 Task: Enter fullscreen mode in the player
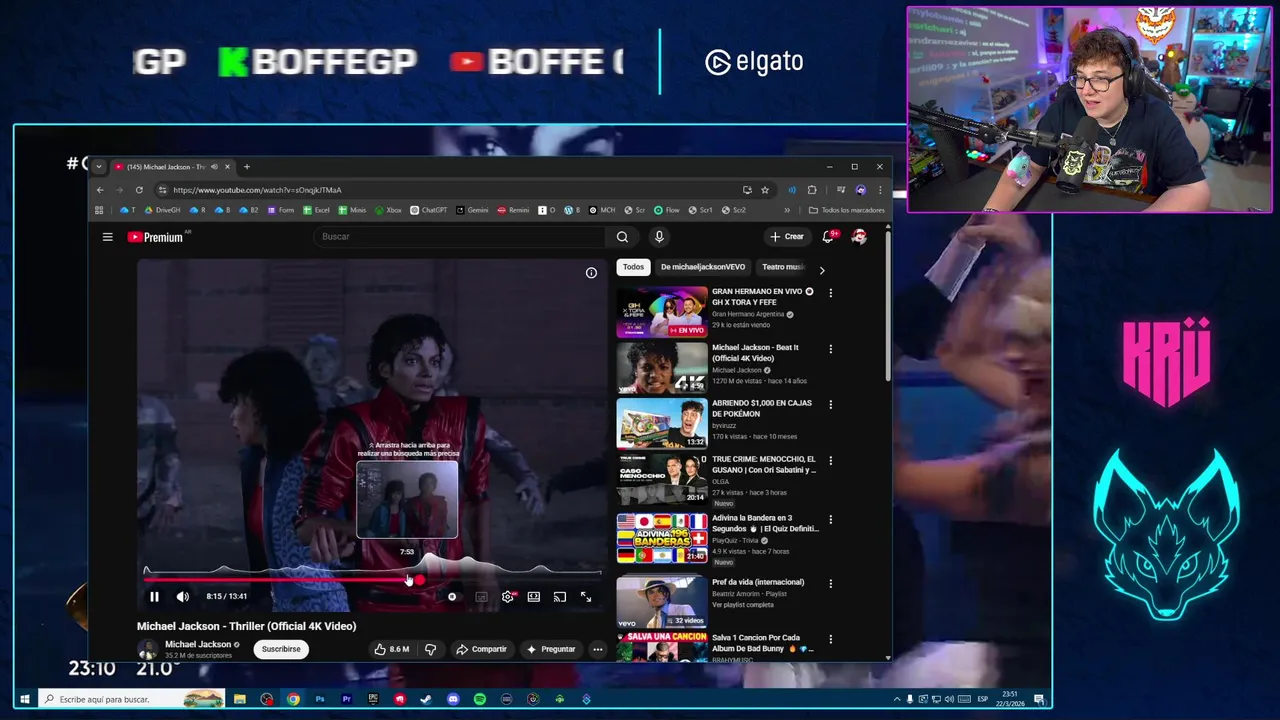coord(586,597)
